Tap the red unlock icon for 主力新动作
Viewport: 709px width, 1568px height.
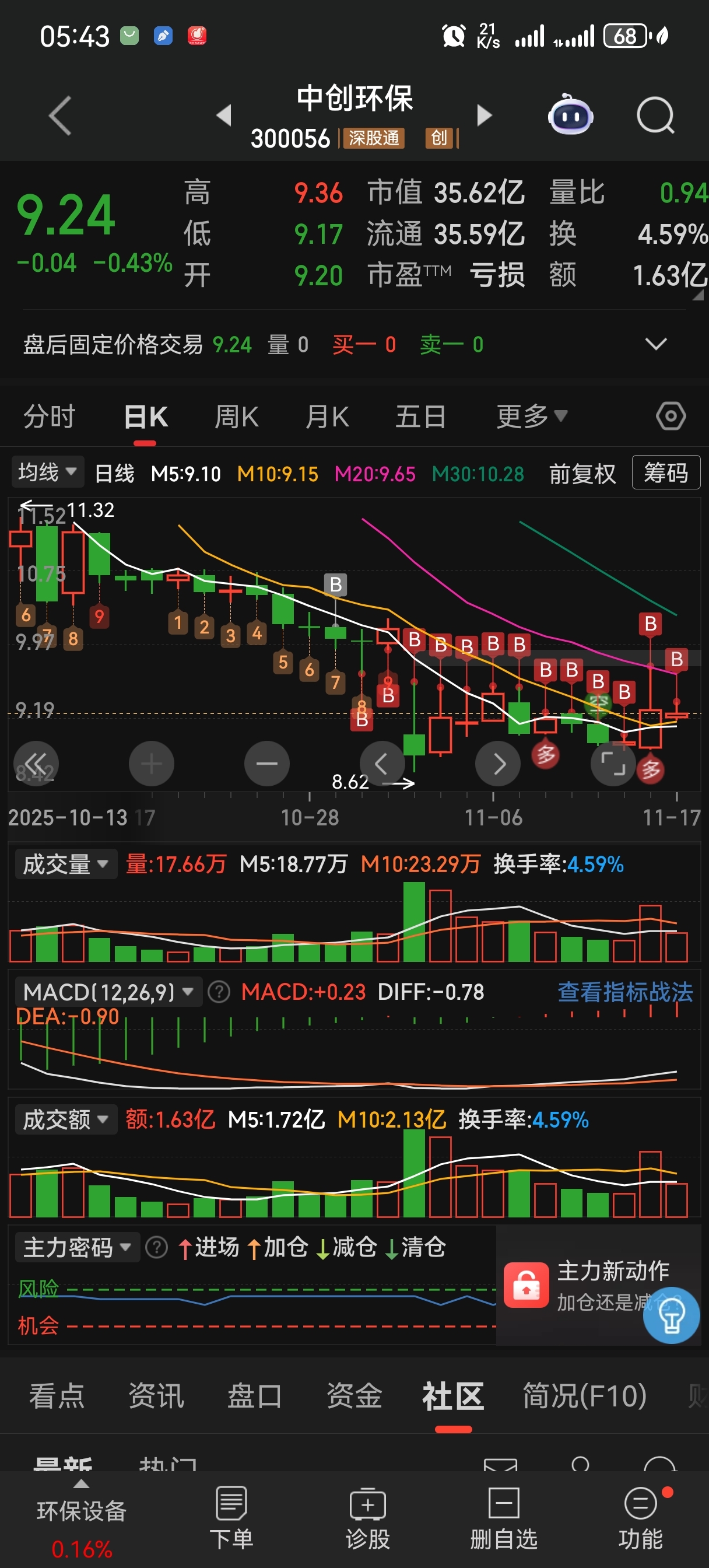[527, 1285]
